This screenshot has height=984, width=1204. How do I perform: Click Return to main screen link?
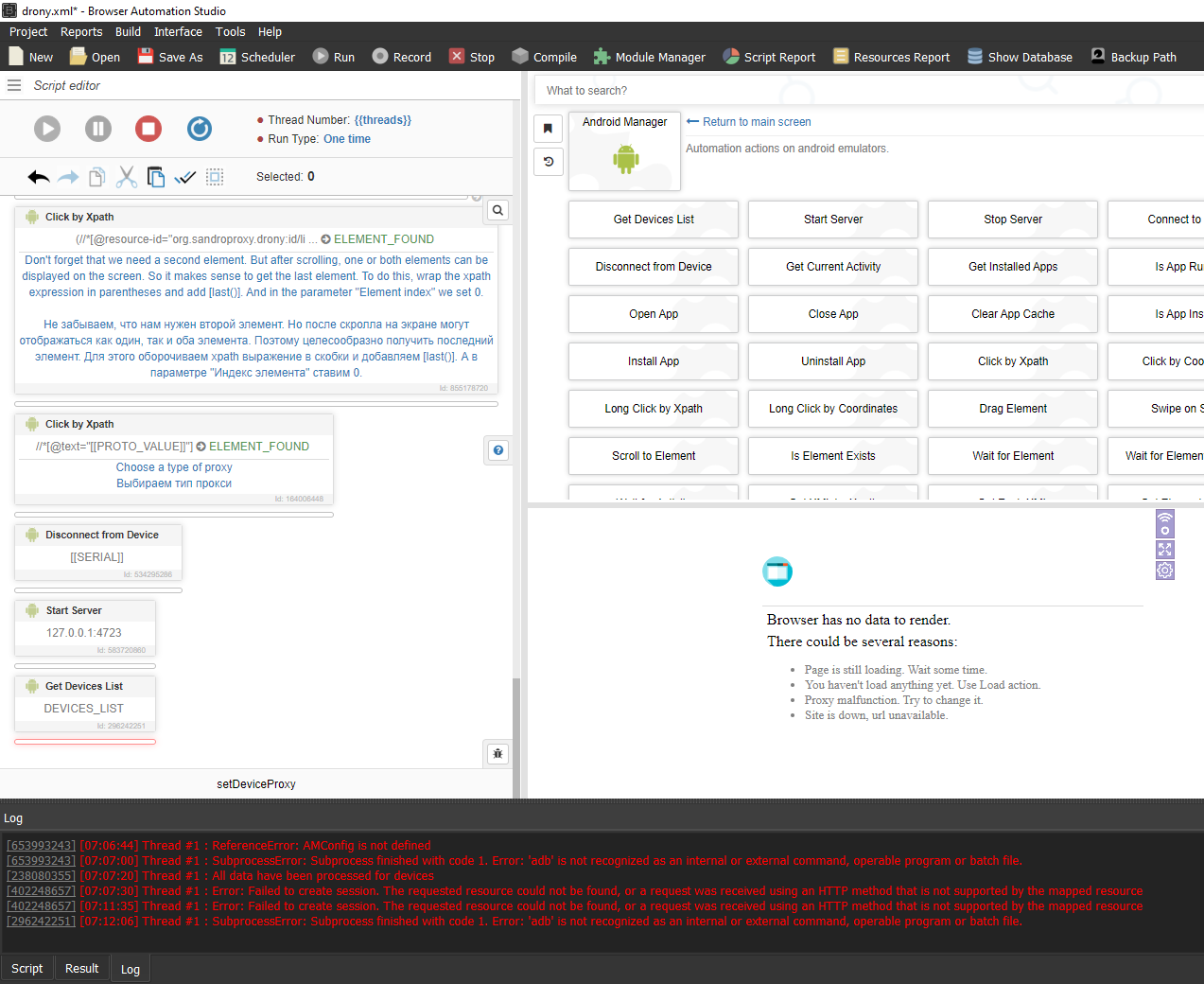(756, 122)
